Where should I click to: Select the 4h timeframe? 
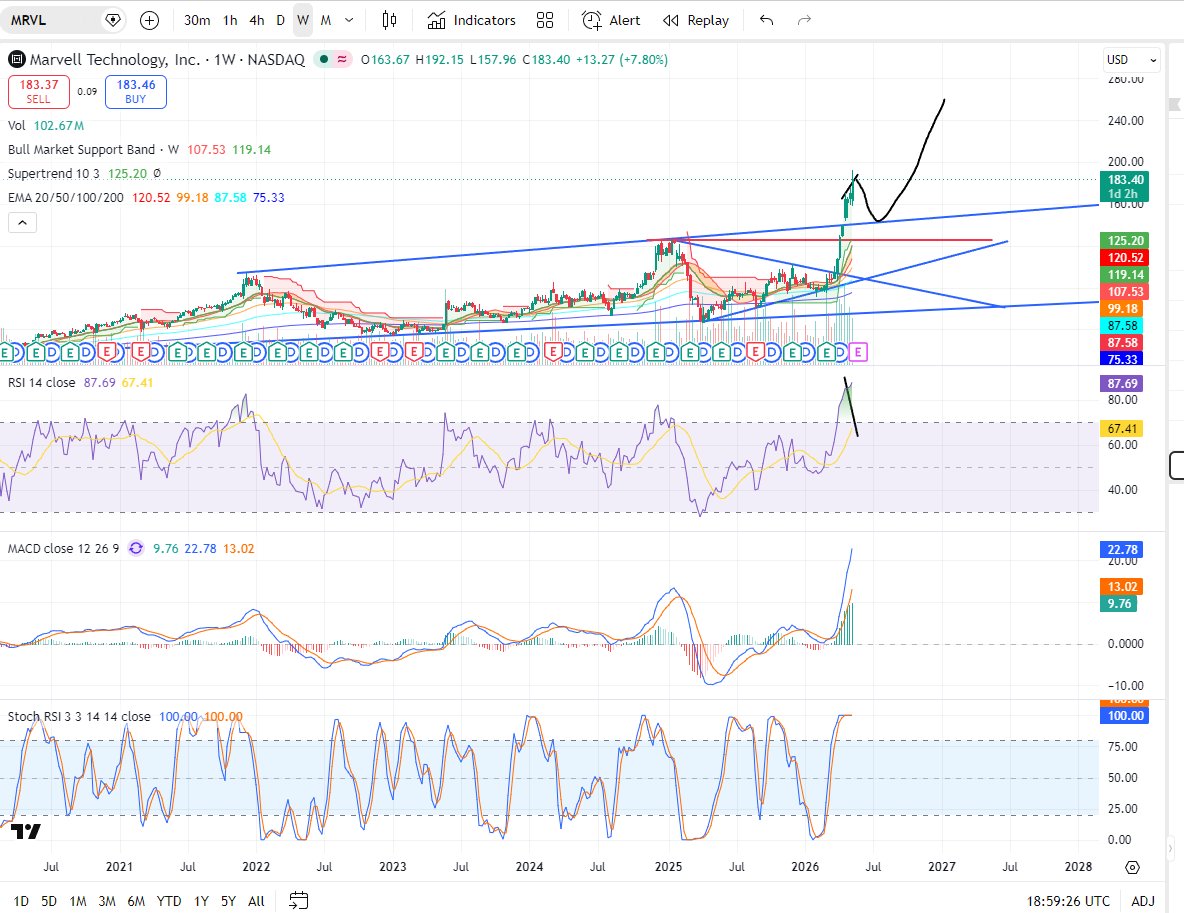point(257,20)
